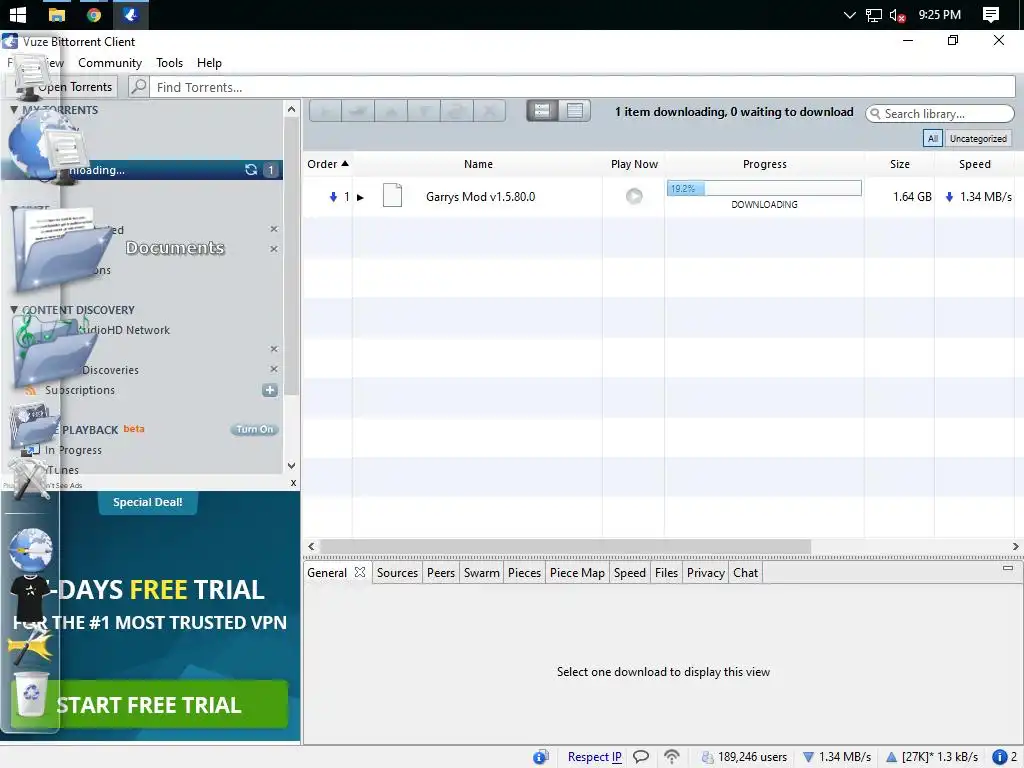Click the play arrow in the Play Now column
Viewport: 1024px width, 768px height.
[633, 196]
